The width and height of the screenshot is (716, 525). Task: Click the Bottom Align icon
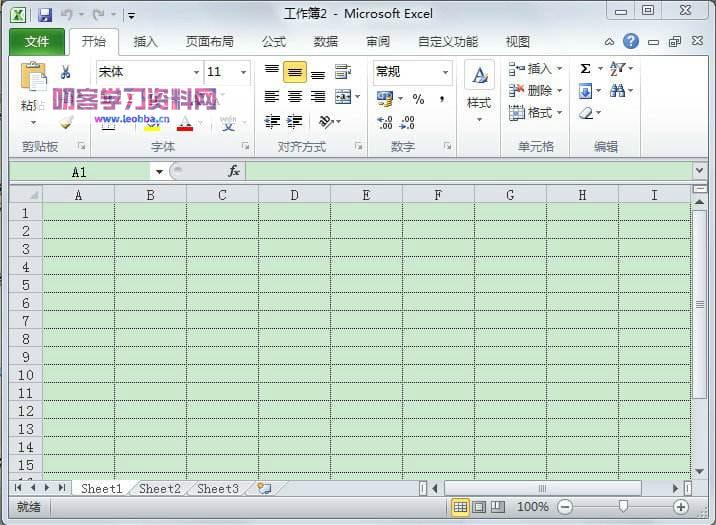pyautogui.click(x=318, y=74)
